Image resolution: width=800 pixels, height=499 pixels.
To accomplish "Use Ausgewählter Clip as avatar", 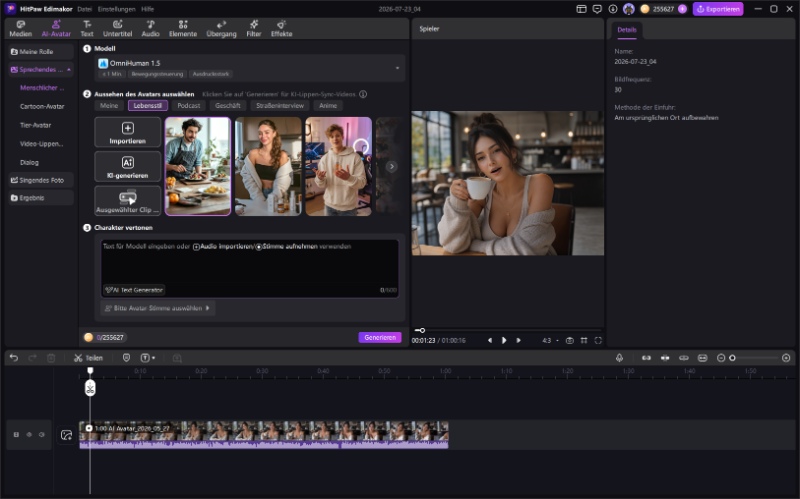I will (x=128, y=201).
